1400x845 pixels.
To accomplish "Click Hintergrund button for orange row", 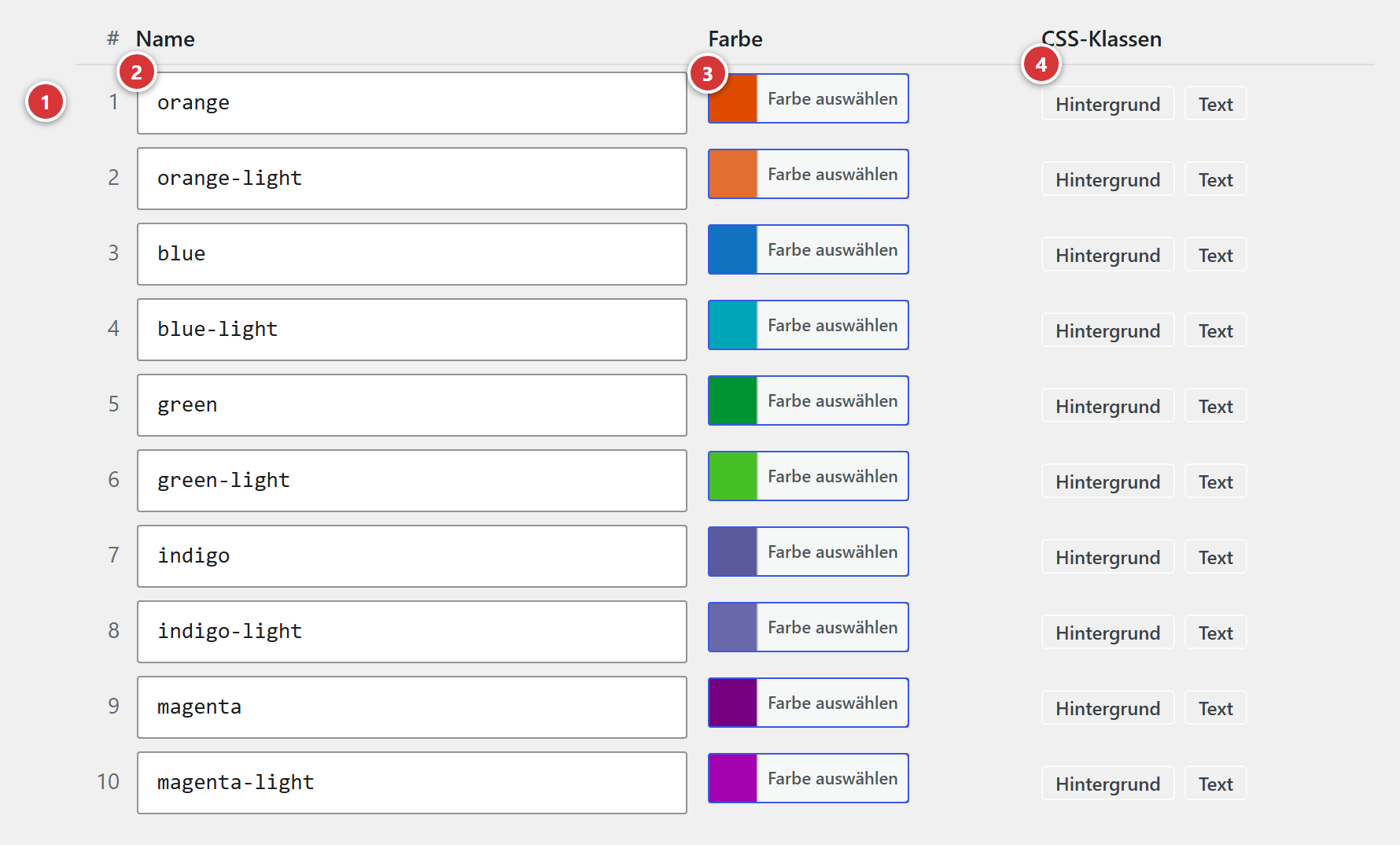I will [1107, 103].
